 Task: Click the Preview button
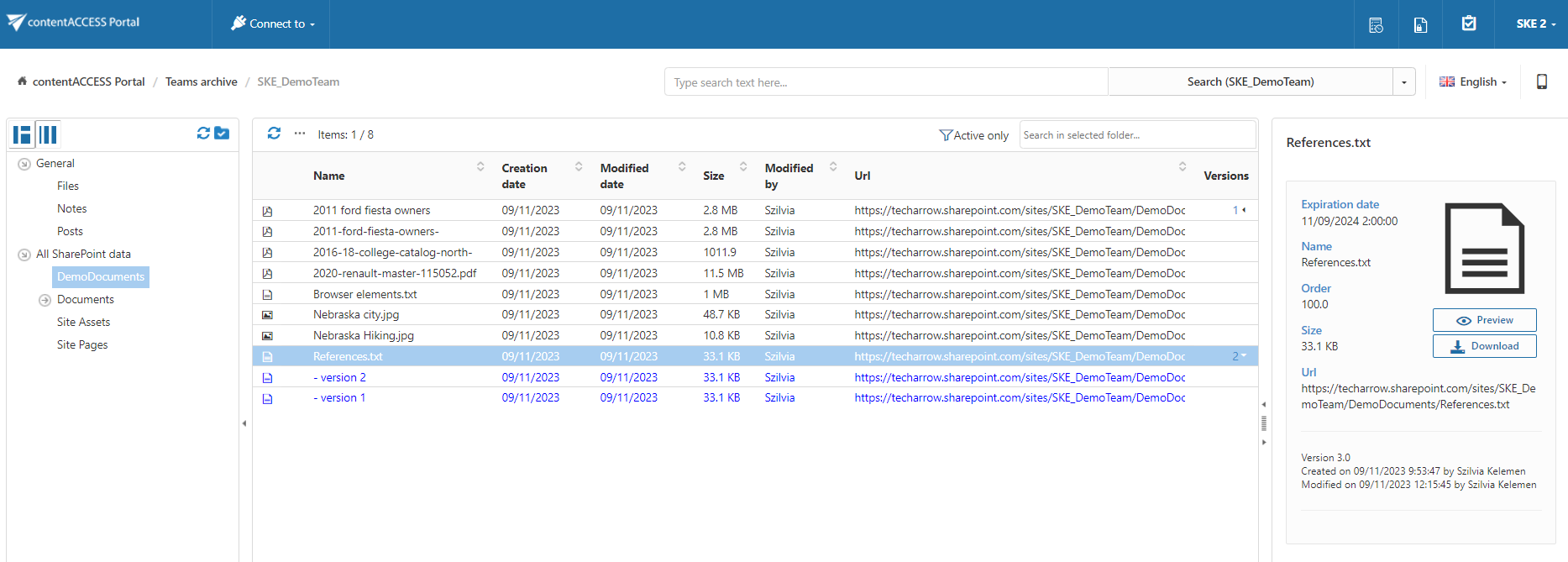[x=1484, y=320]
